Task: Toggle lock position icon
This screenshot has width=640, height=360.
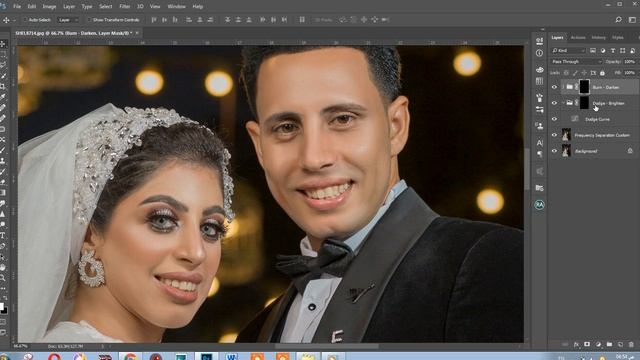Action: (x=584, y=73)
